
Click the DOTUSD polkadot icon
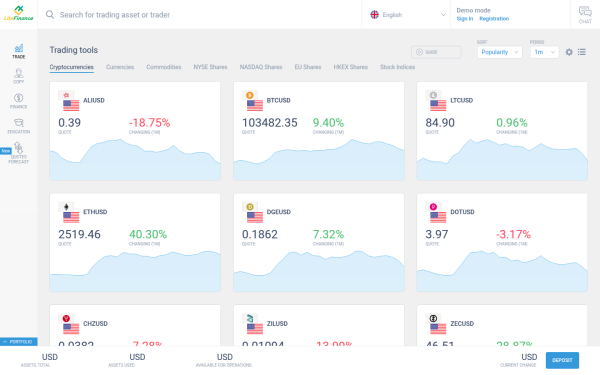[433, 207]
